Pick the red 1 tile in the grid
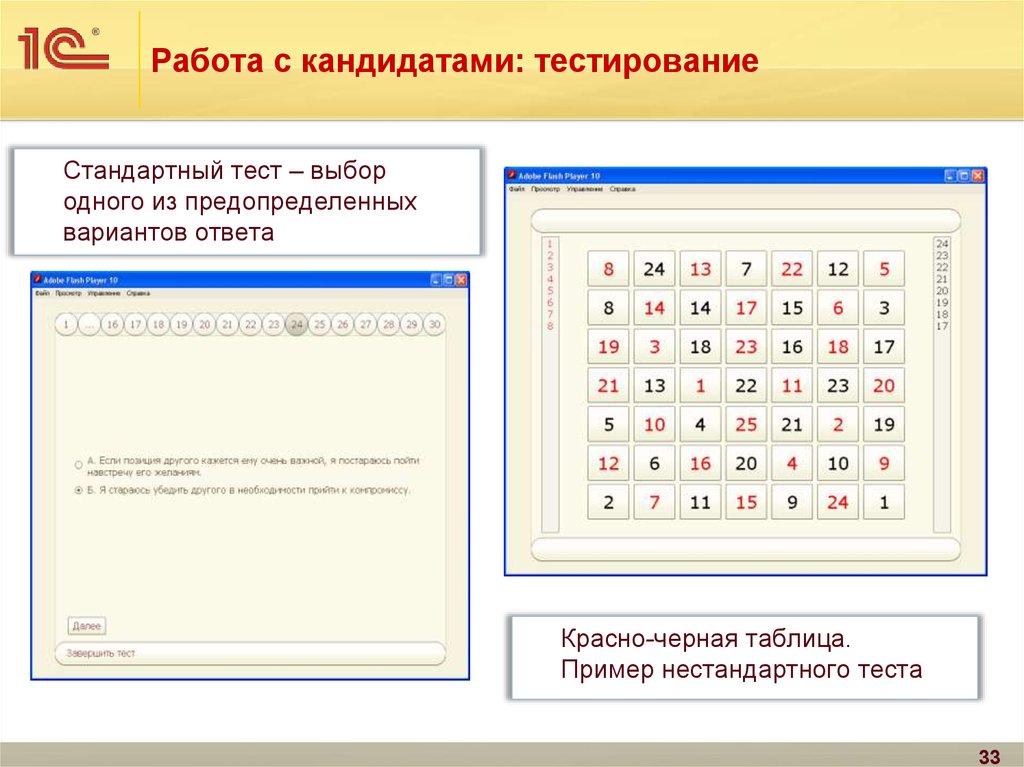 [700, 386]
